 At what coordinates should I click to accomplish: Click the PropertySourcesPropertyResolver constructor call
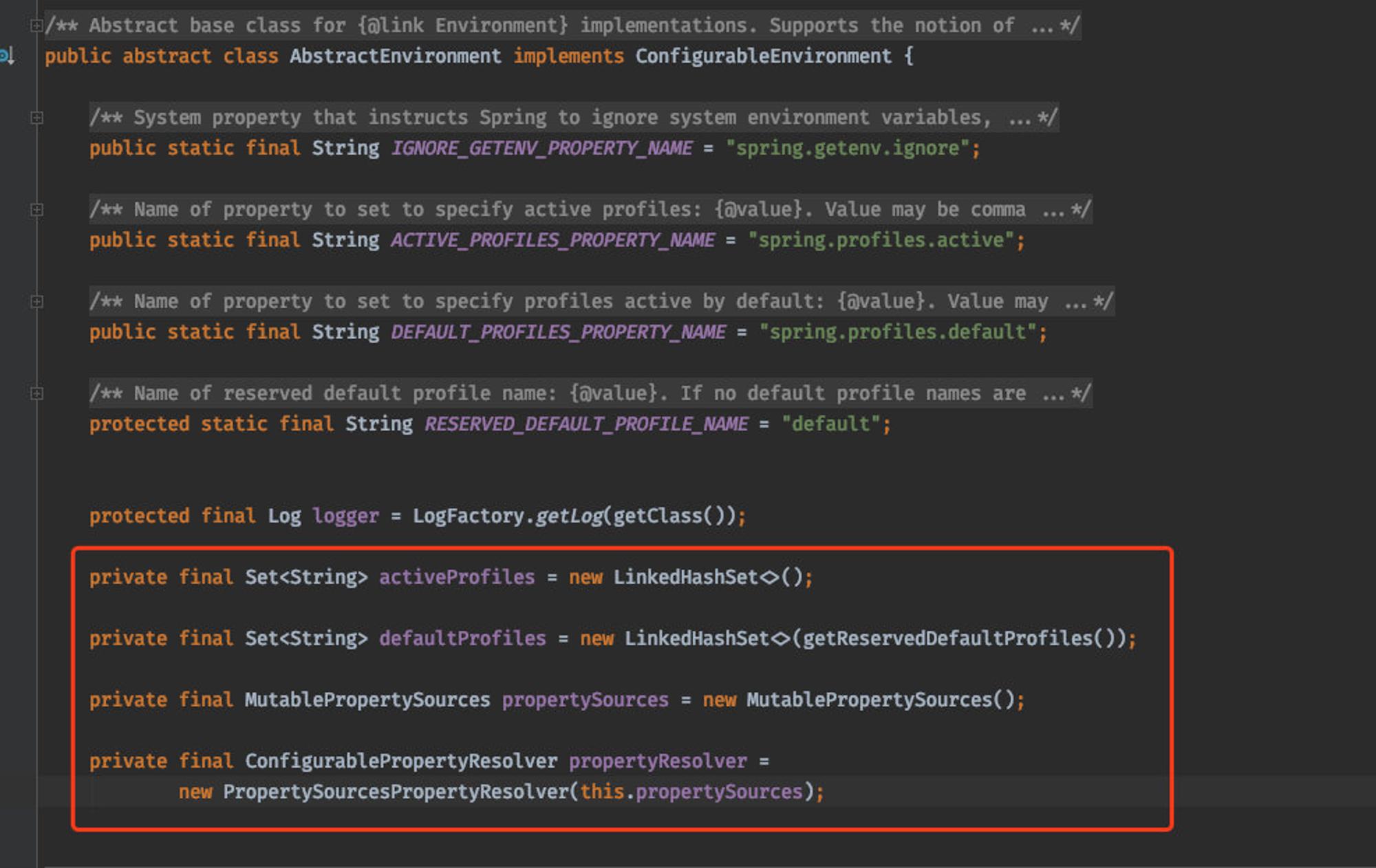[x=396, y=792]
